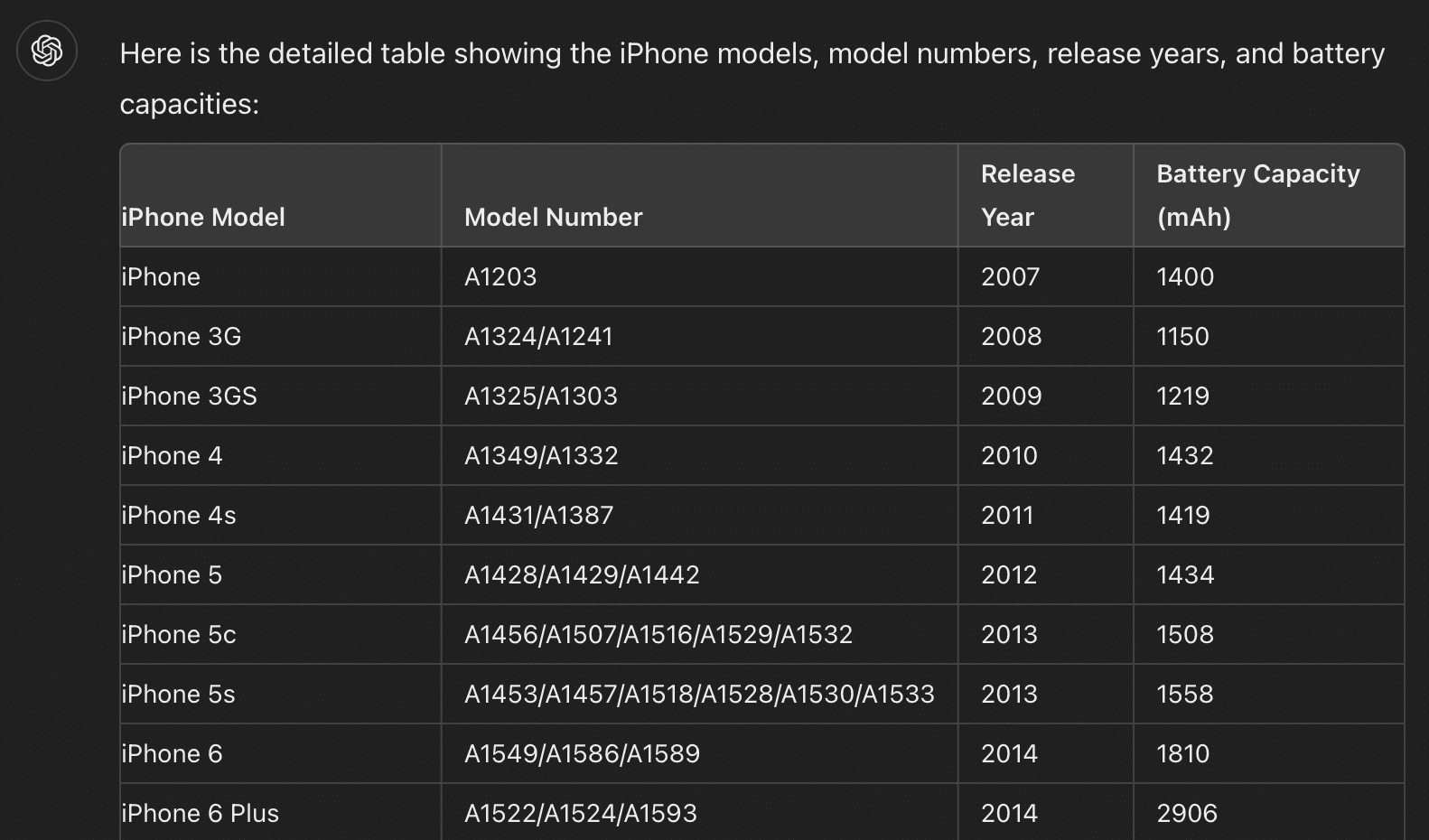Click the ChatGPT logo avatar icon
Screen dimensions: 1429x840
[x=47, y=51]
